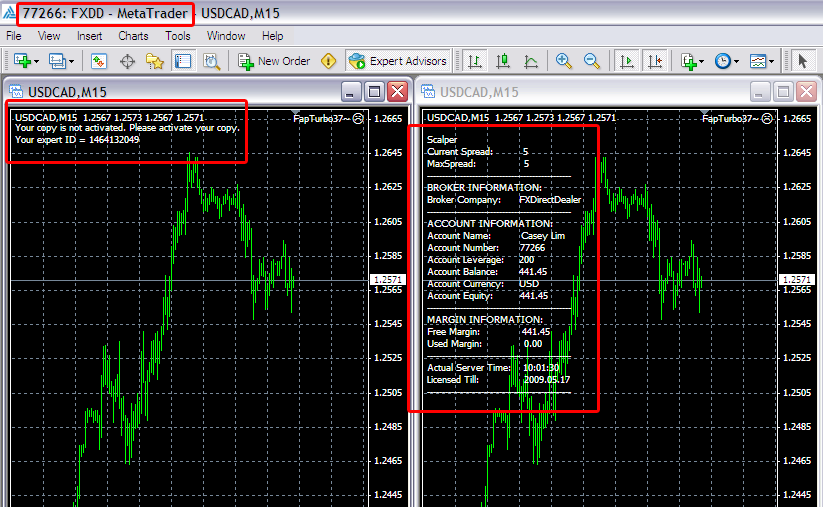Minimize the active USDCAD,M15 chart window
This screenshot has height=507, width=823.
tap(351, 92)
